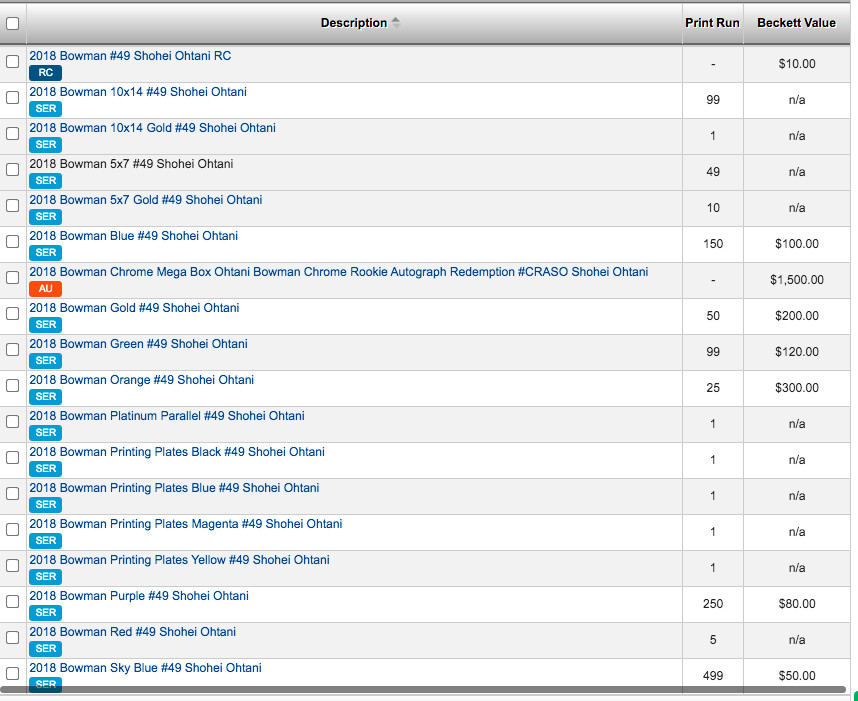The image size is (858, 701).
Task: Click SER badge under Bowman Red #49
Action: tap(45, 648)
